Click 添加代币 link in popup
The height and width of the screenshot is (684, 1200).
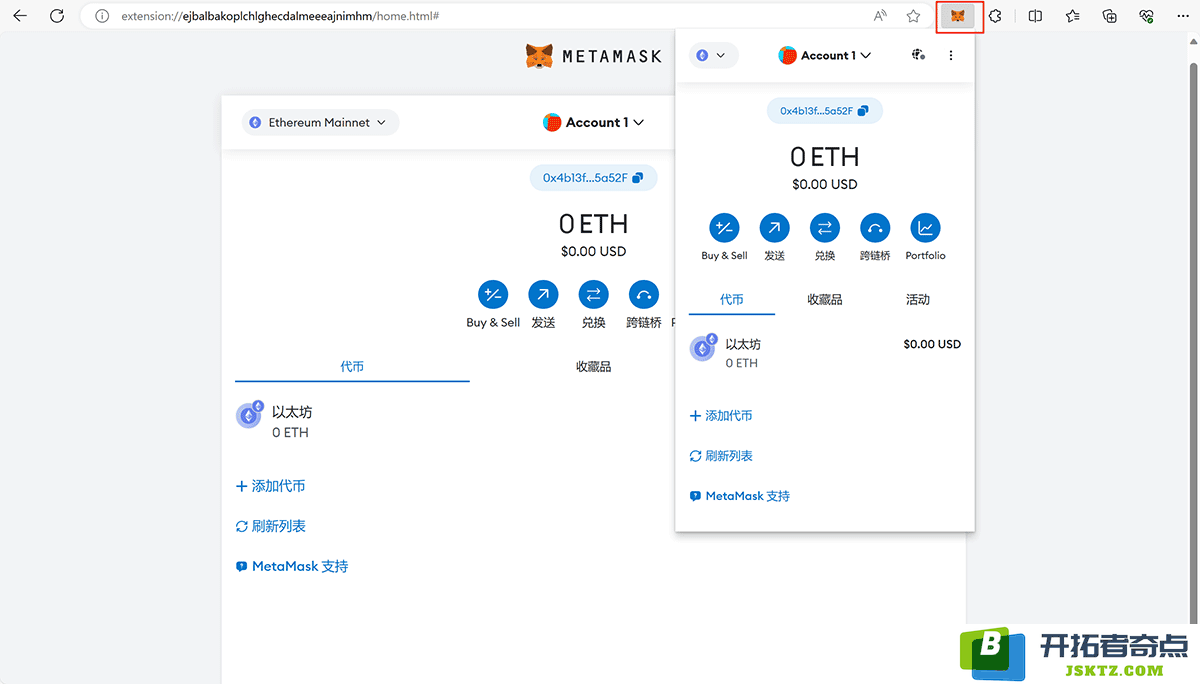point(721,416)
